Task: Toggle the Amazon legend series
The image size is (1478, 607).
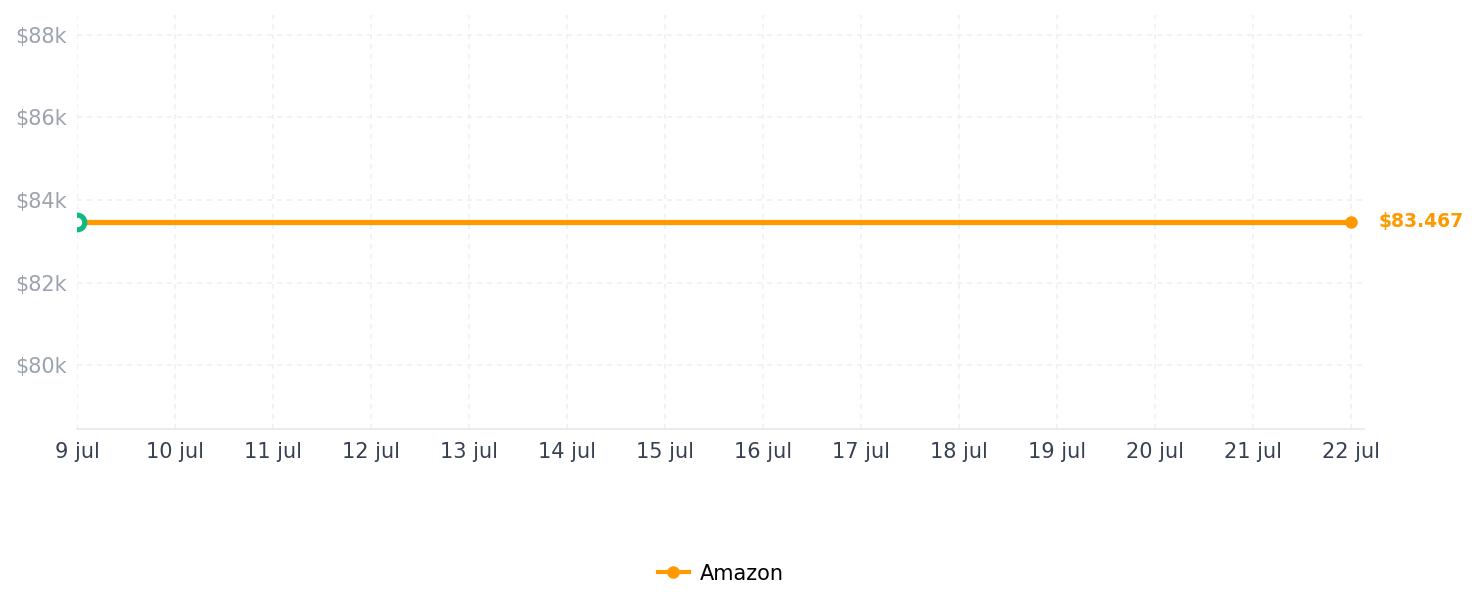Action: click(x=720, y=573)
